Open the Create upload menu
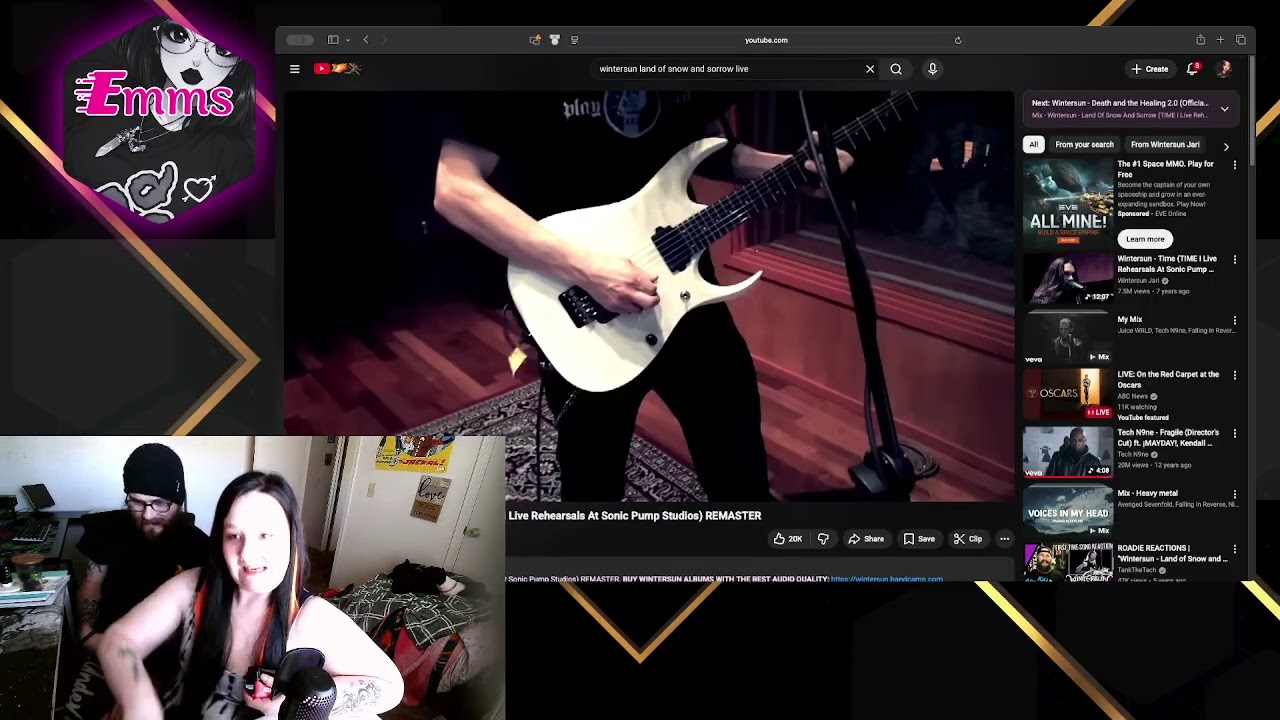 click(x=1150, y=69)
